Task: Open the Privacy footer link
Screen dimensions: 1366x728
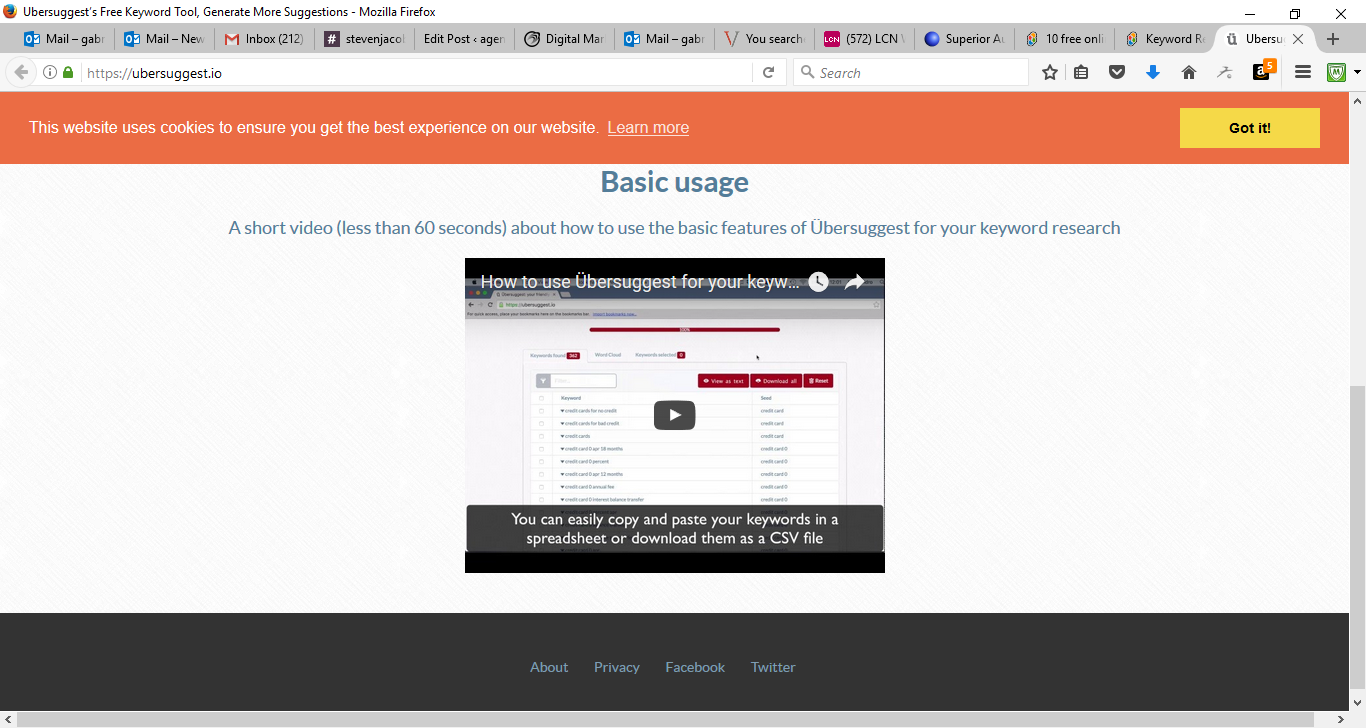Action: [616, 667]
